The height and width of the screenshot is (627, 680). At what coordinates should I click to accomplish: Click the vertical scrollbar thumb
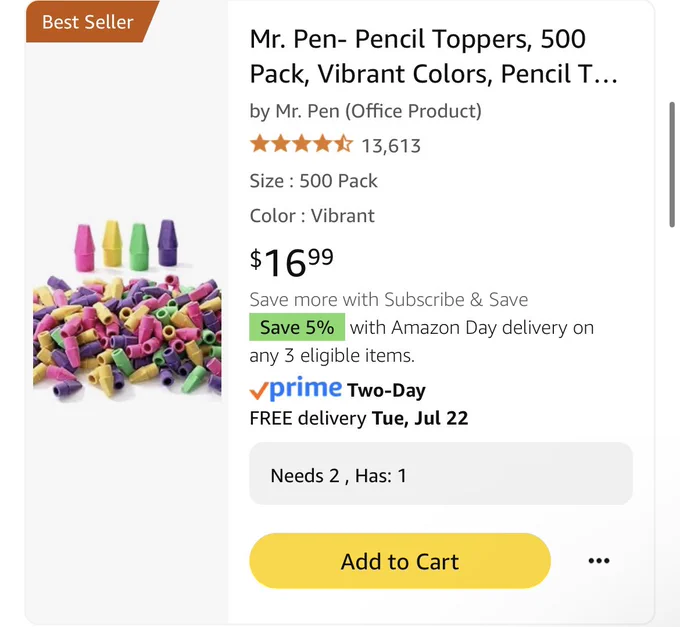point(672,164)
